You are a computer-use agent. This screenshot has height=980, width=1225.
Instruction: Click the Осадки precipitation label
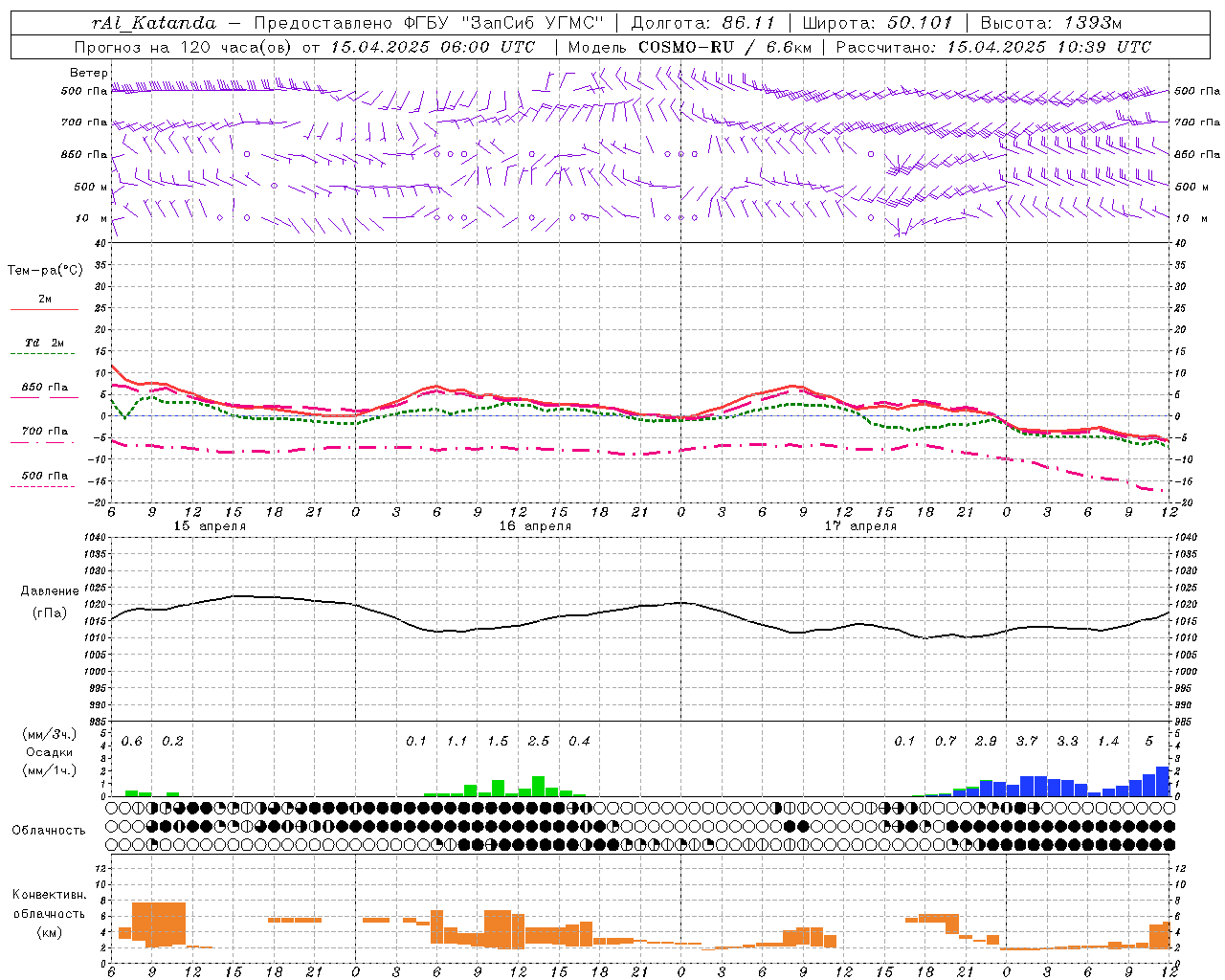(50, 752)
